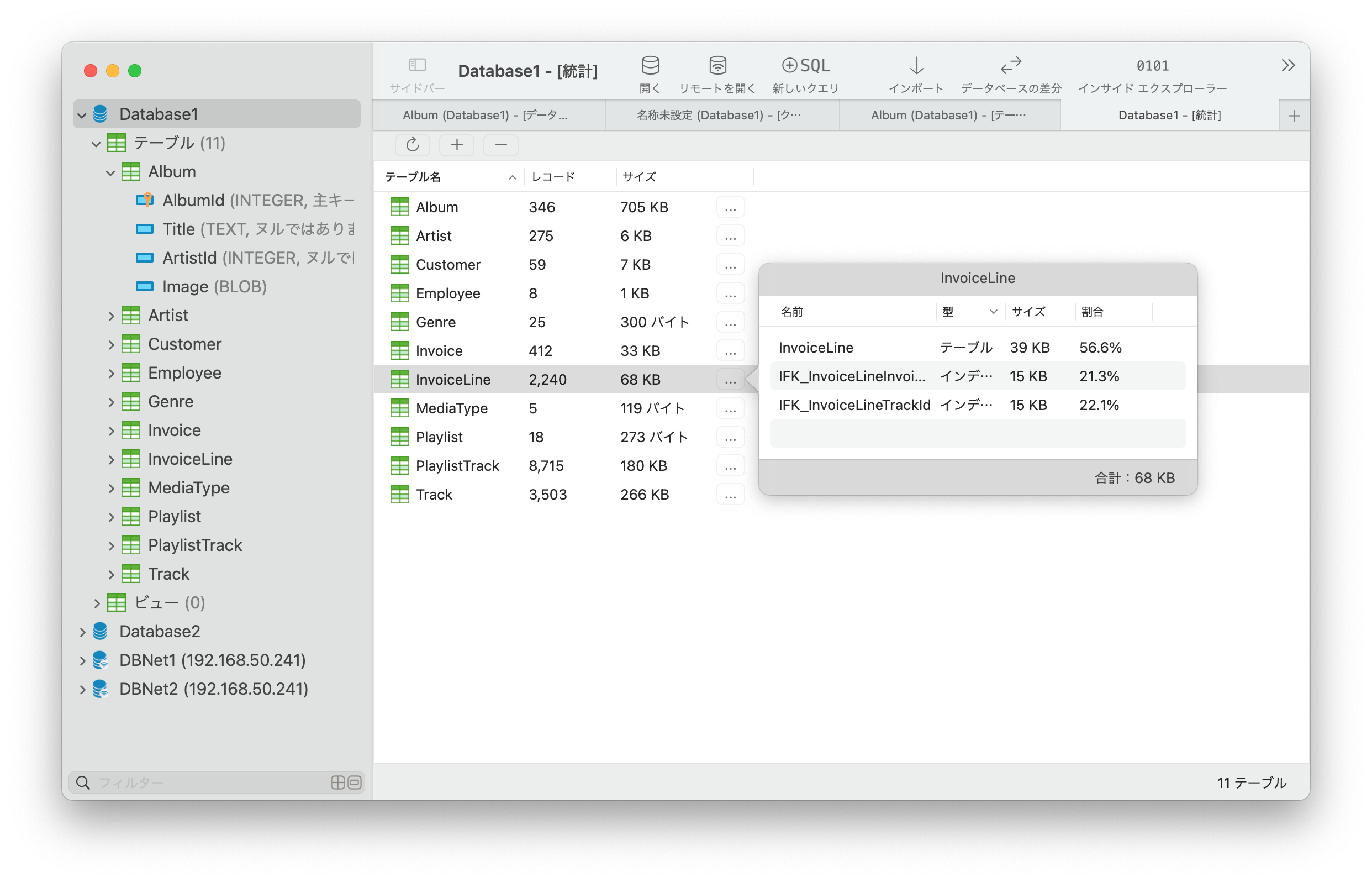Collapse the Database1 tree node

[82, 115]
